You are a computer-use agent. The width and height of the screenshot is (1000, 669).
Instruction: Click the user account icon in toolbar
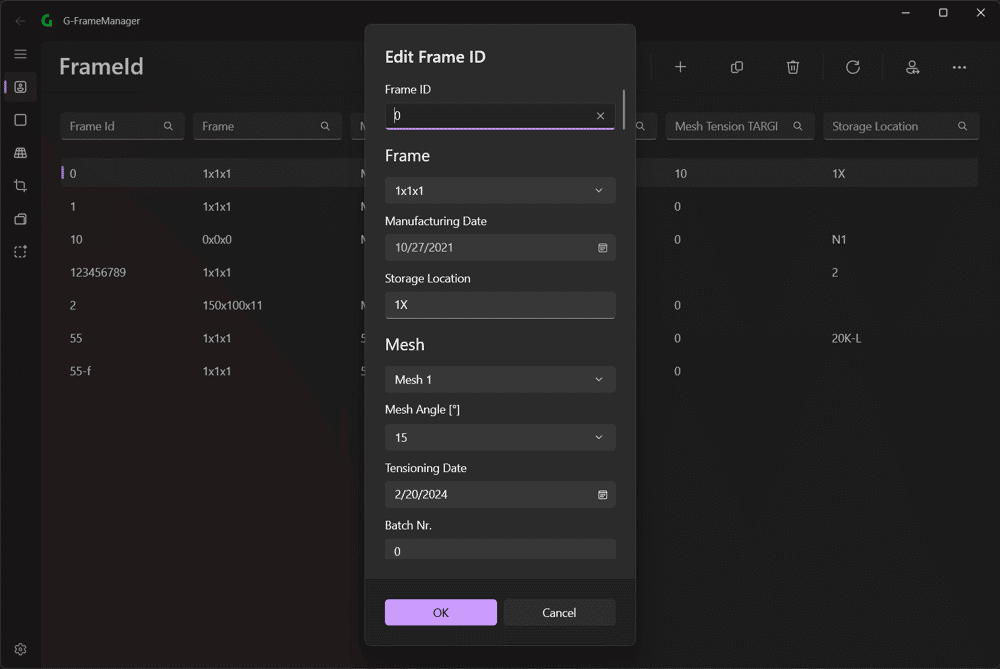pos(913,67)
